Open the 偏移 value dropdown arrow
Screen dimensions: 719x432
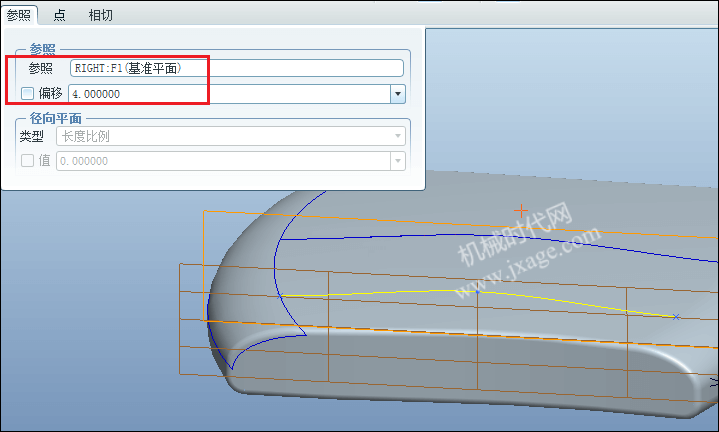[398, 94]
